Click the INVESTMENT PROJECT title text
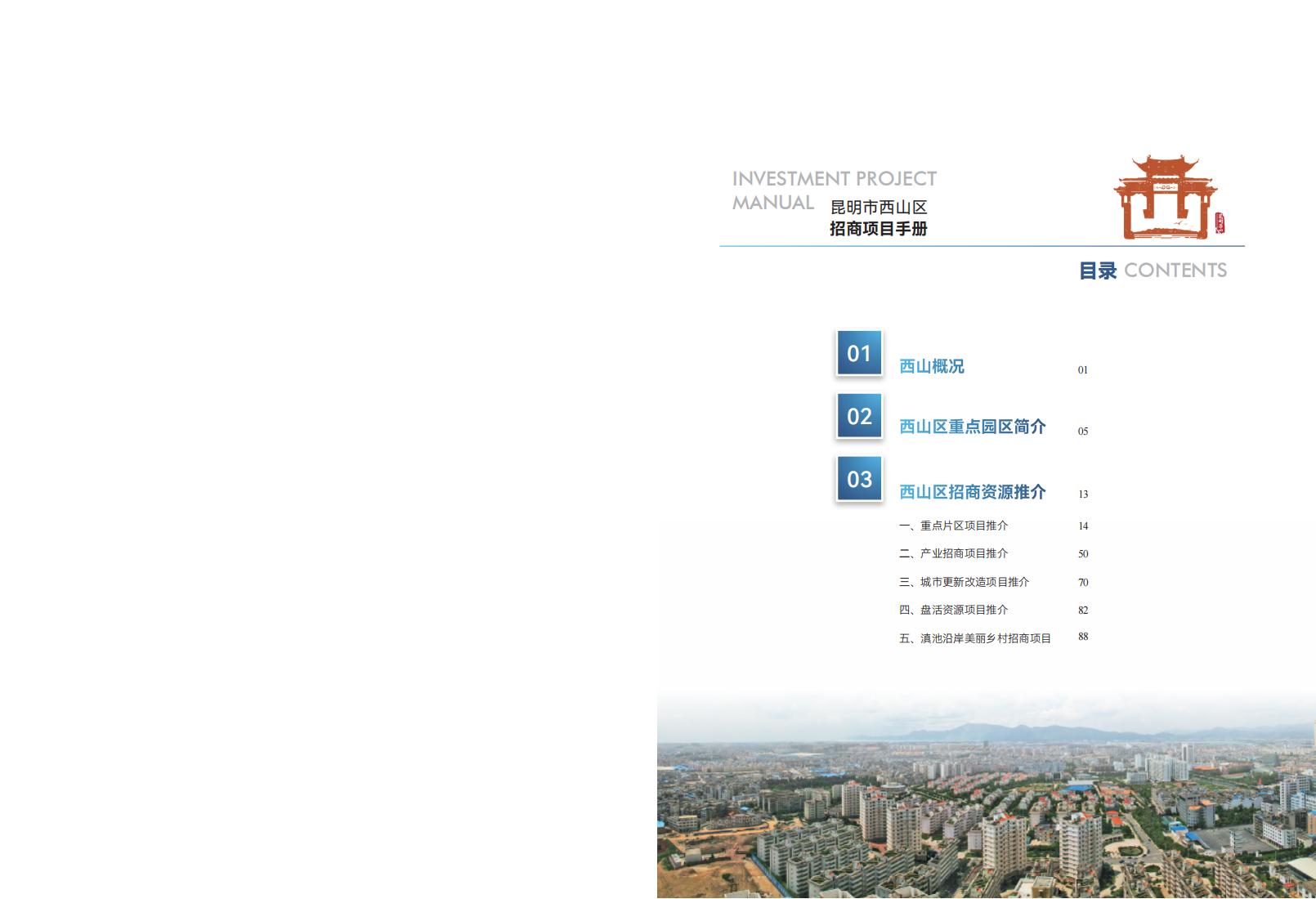1316x899 pixels. pyautogui.click(x=835, y=179)
